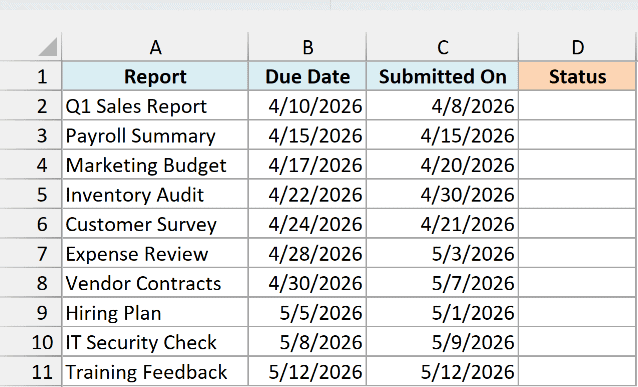Select row 3 header
Viewport: 638px width, 387px height.
tap(31, 135)
